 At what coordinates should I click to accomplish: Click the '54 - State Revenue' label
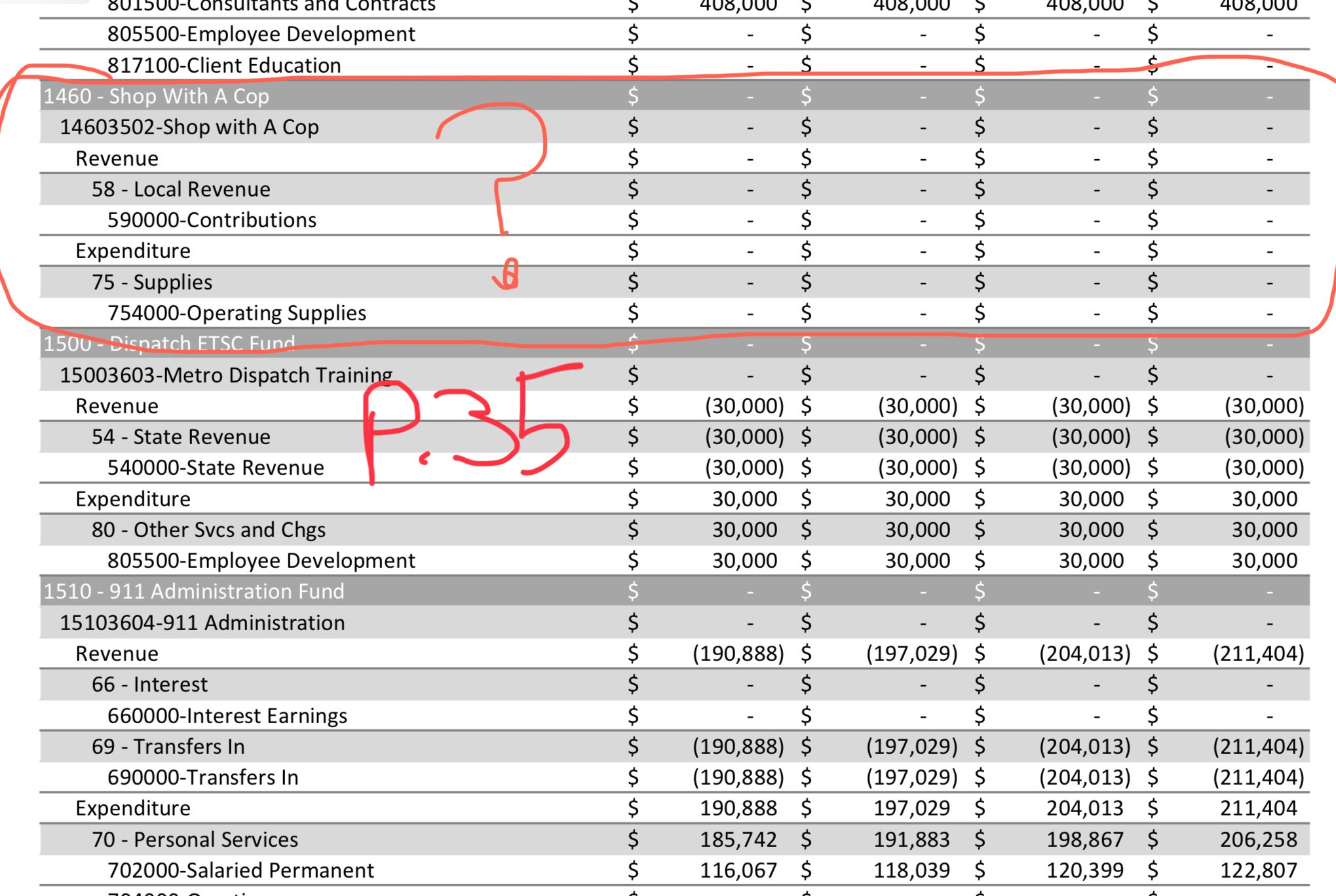pos(181,437)
